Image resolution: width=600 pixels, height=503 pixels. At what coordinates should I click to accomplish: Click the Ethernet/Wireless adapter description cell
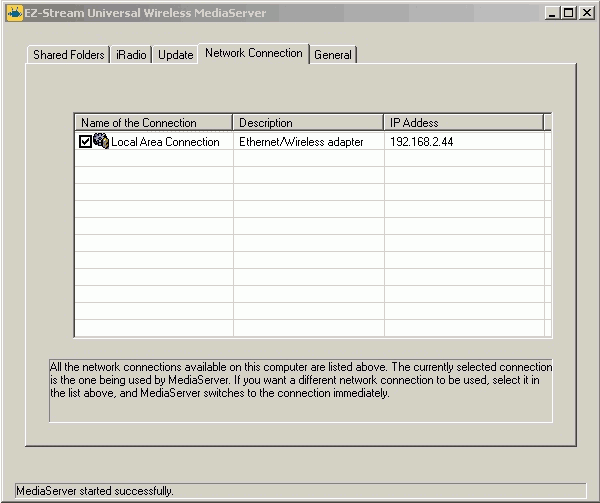[301, 142]
